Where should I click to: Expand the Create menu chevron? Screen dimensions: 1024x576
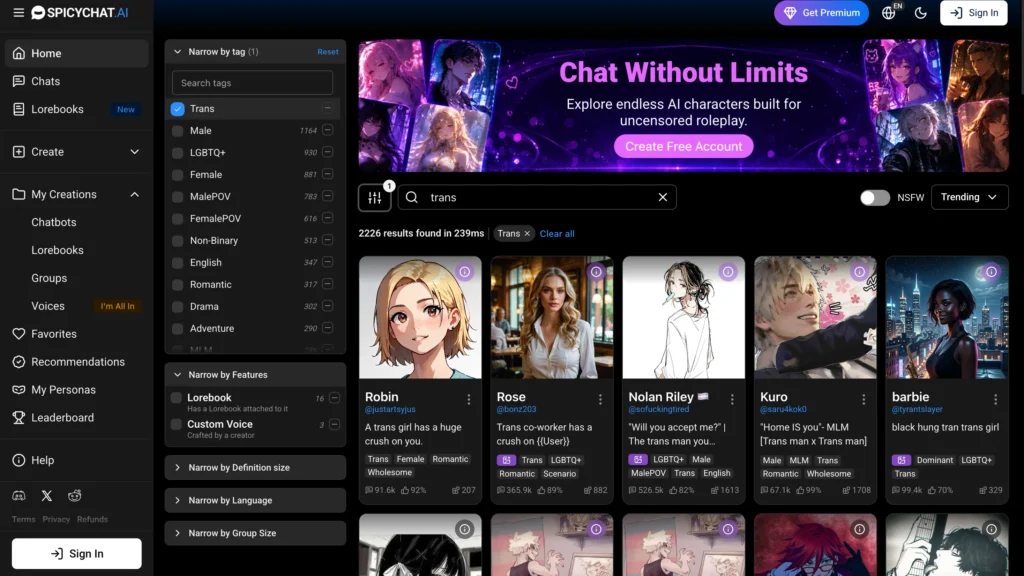point(135,152)
